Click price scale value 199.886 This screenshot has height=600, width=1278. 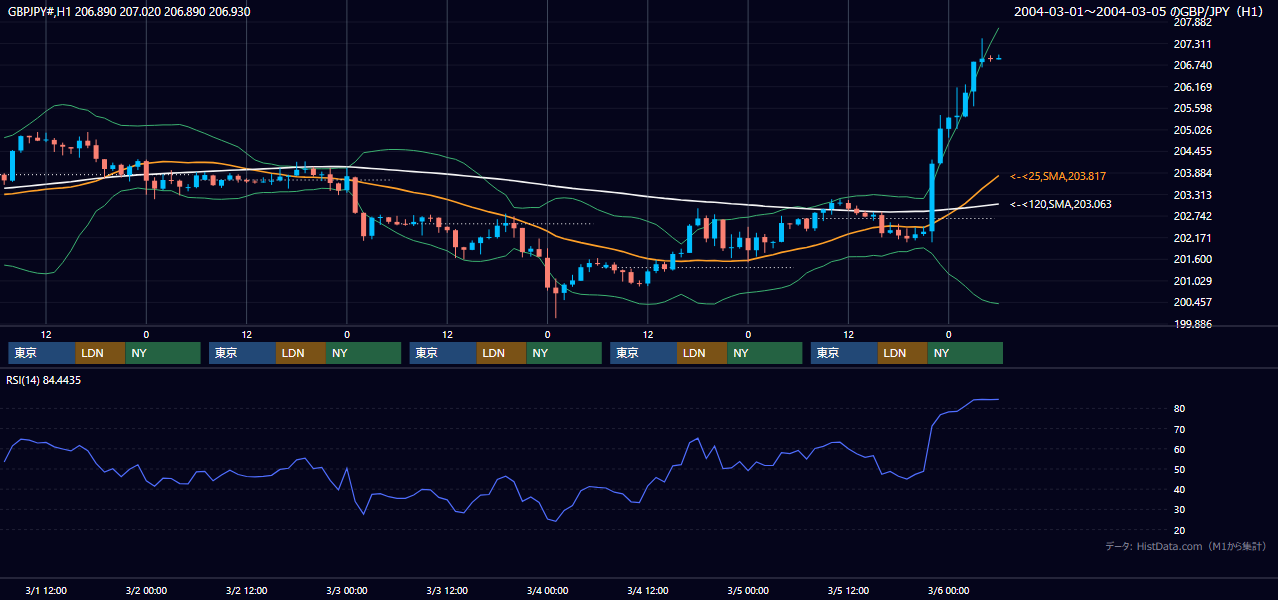[1192, 324]
